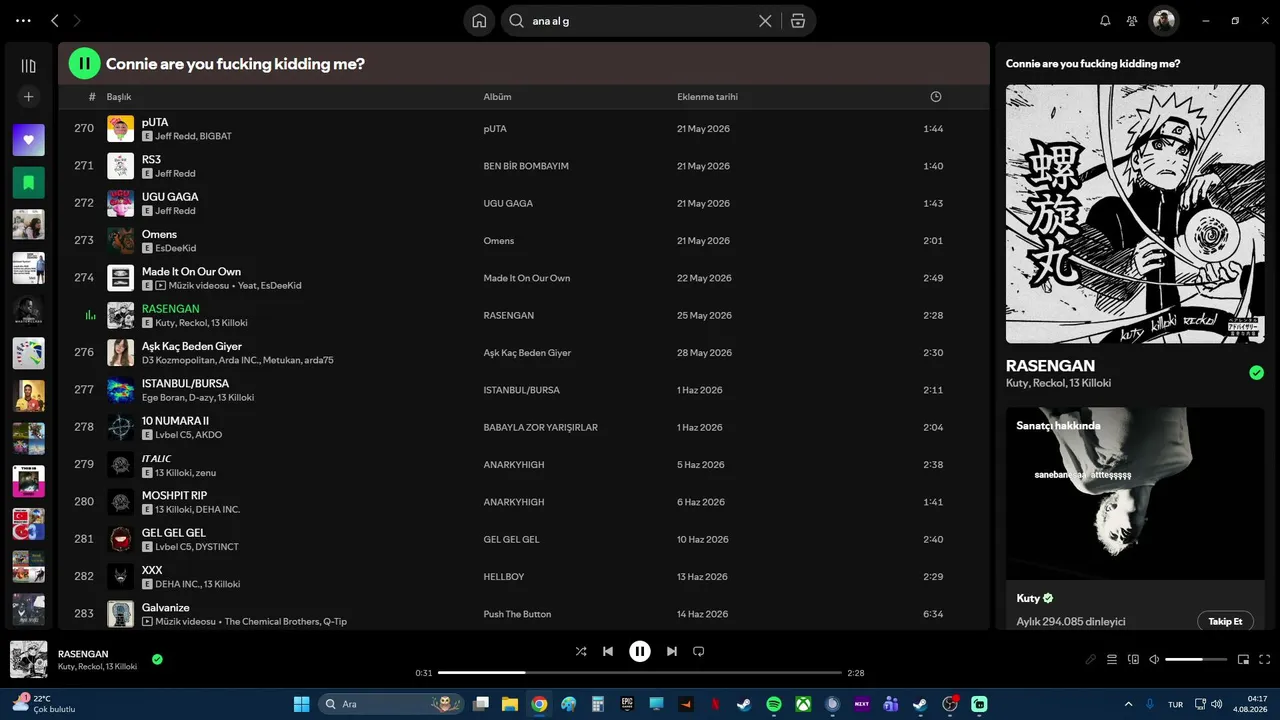Viewport: 1280px width, 720px height.
Task: Sort by Başlık column header
Action: tap(119, 97)
